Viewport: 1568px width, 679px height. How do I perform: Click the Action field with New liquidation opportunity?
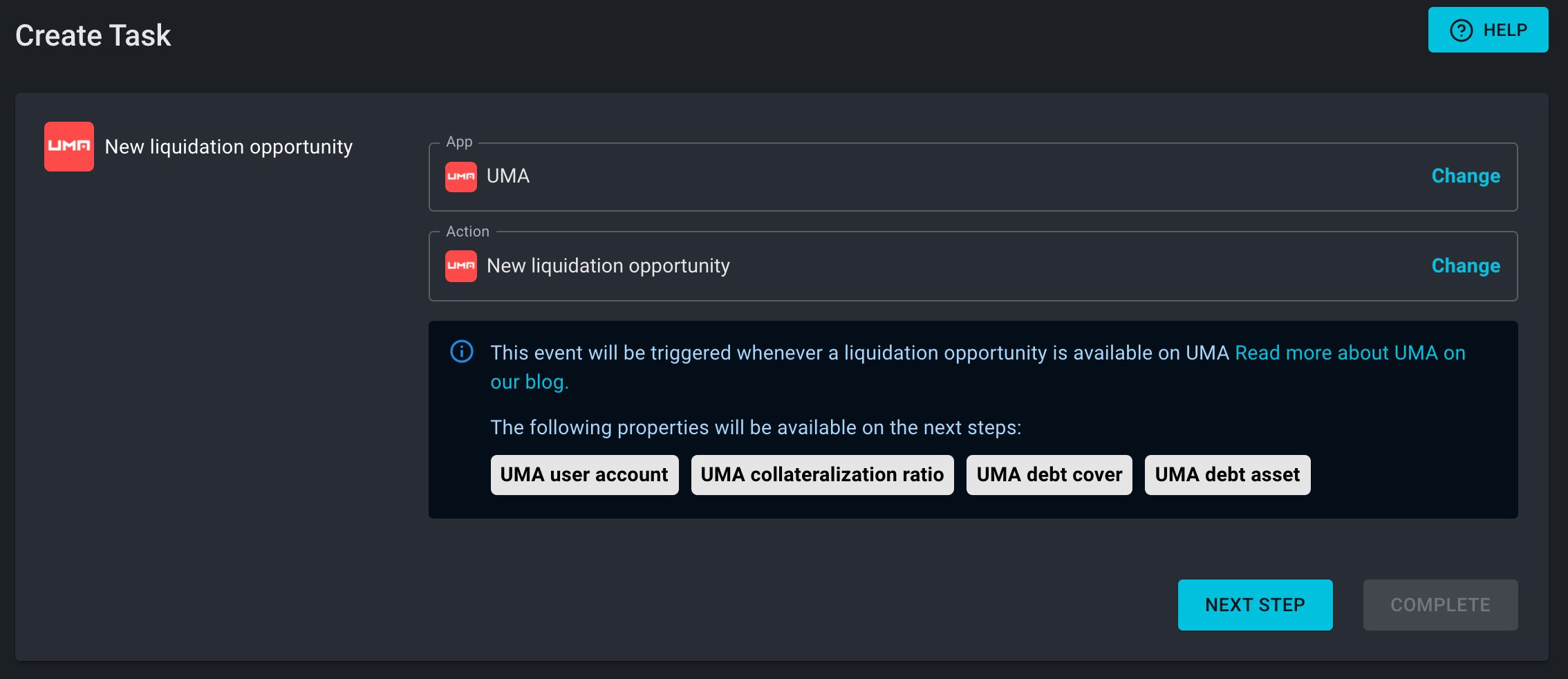click(x=973, y=266)
